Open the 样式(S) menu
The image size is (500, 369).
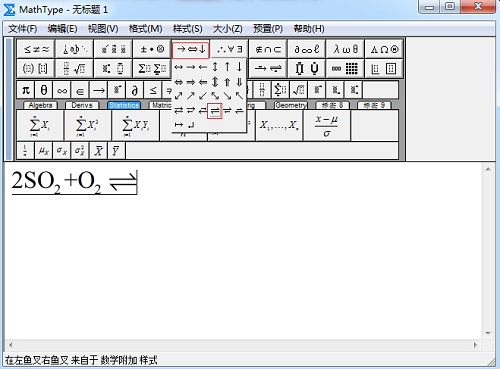tap(187, 29)
